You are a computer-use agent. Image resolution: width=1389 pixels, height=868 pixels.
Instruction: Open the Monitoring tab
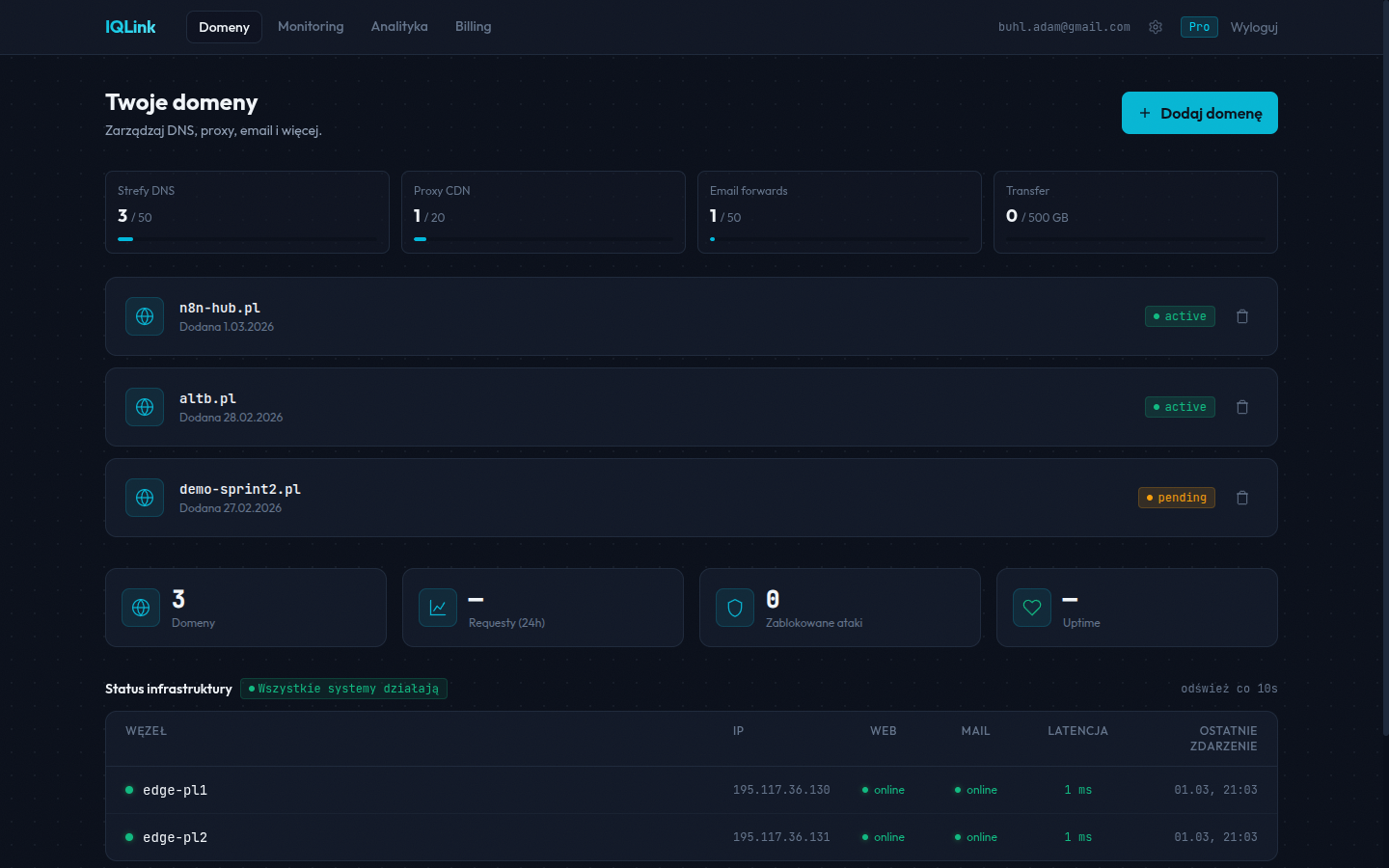(311, 27)
